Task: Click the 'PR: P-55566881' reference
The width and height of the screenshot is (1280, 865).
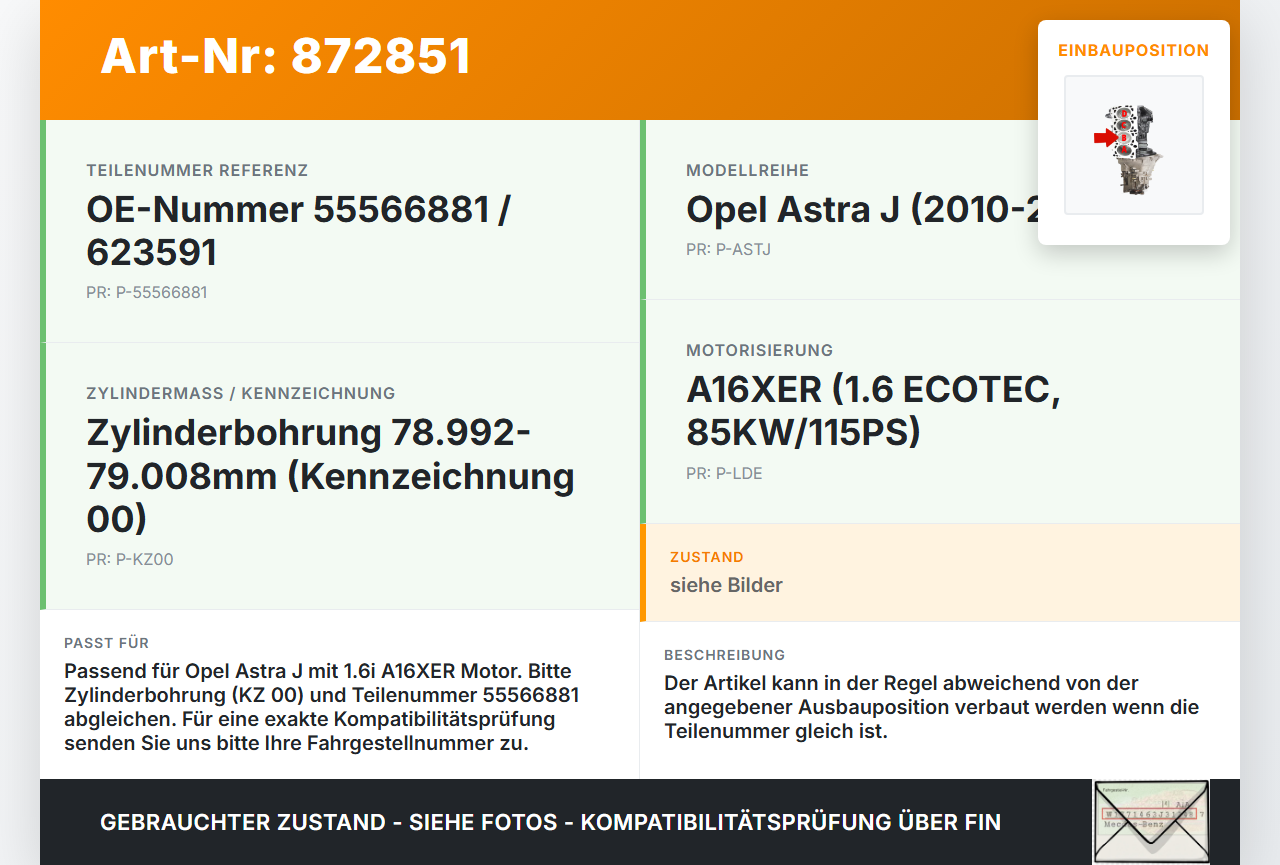Action: point(147,293)
